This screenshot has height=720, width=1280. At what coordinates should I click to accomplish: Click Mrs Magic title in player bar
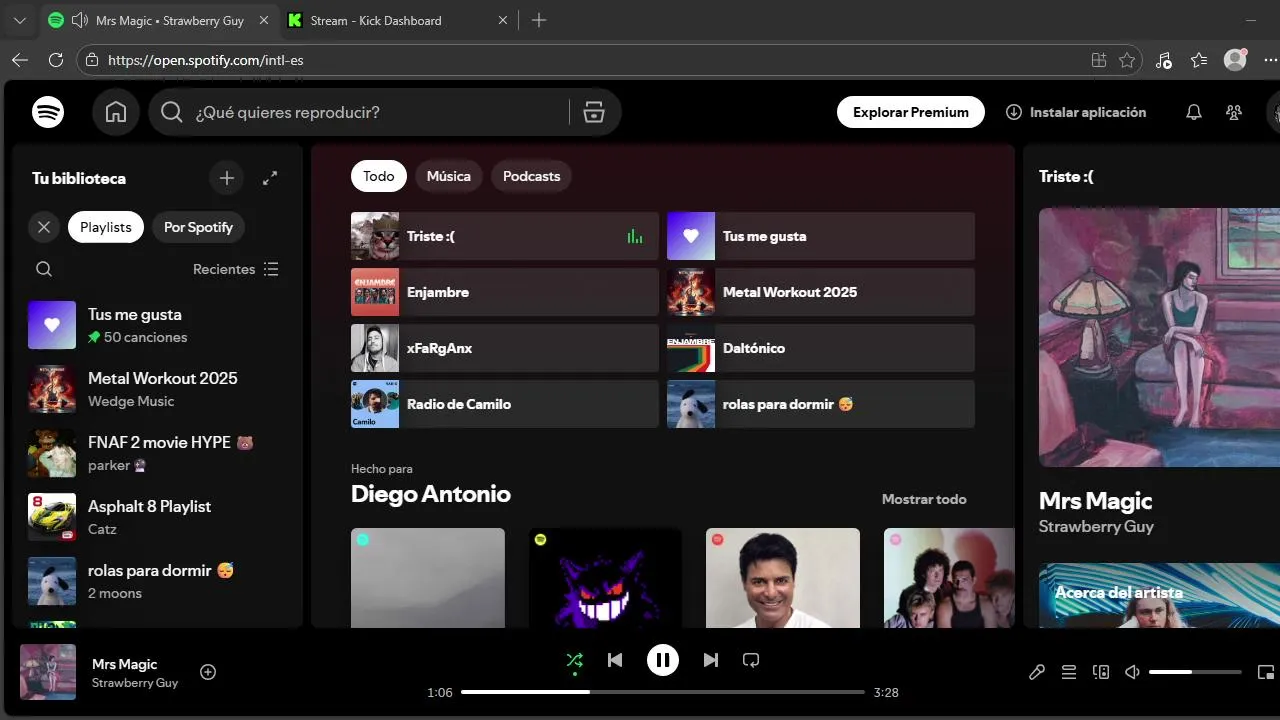[x=125, y=664]
